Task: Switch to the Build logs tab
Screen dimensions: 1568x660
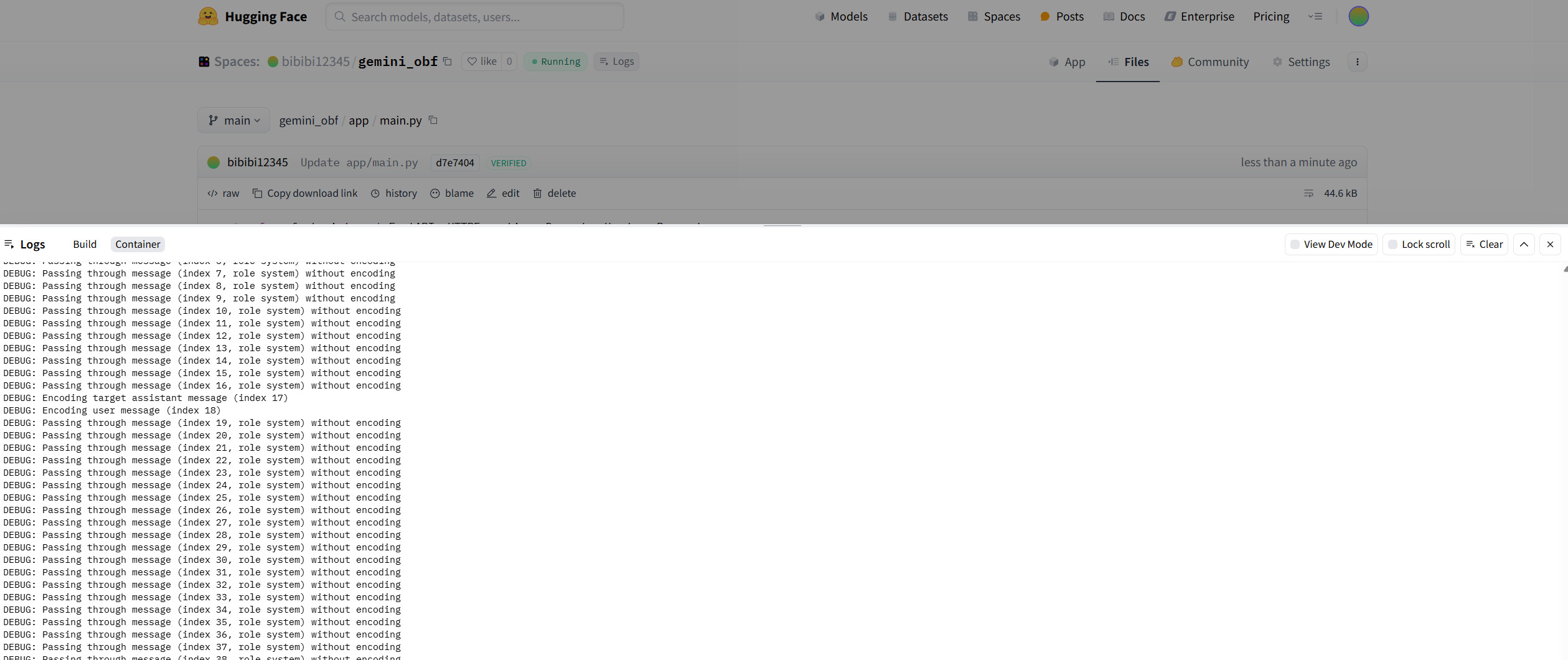Action: 85,244
